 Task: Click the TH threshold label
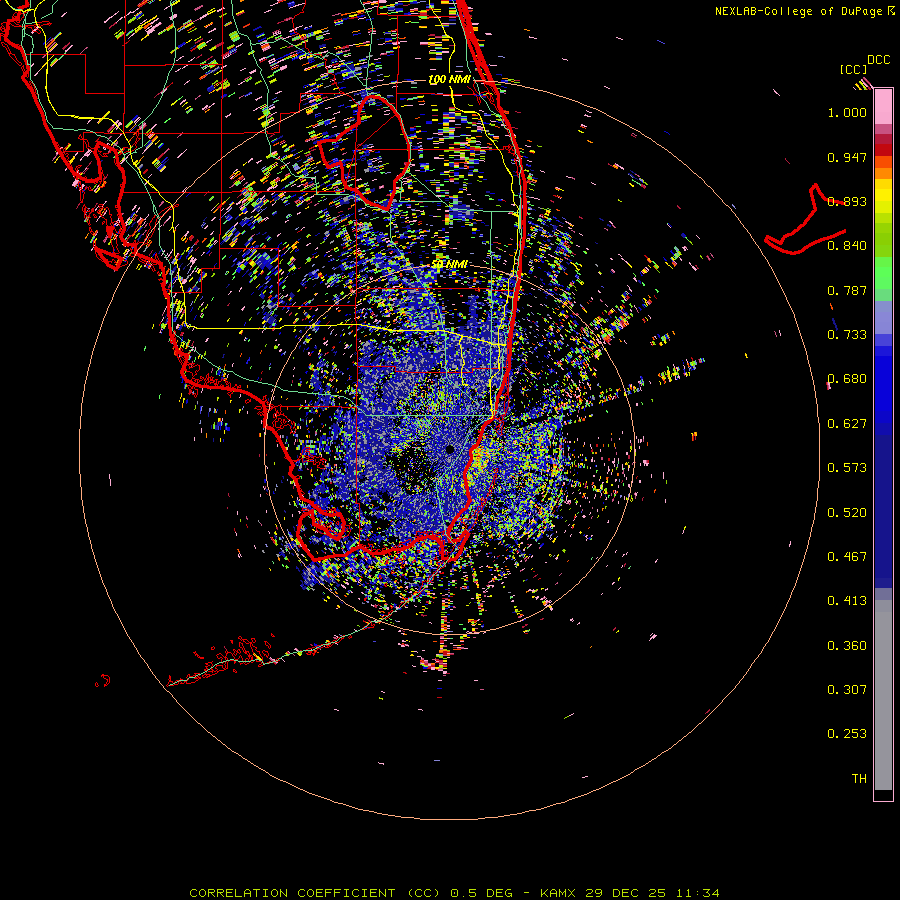(x=859, y=779)
